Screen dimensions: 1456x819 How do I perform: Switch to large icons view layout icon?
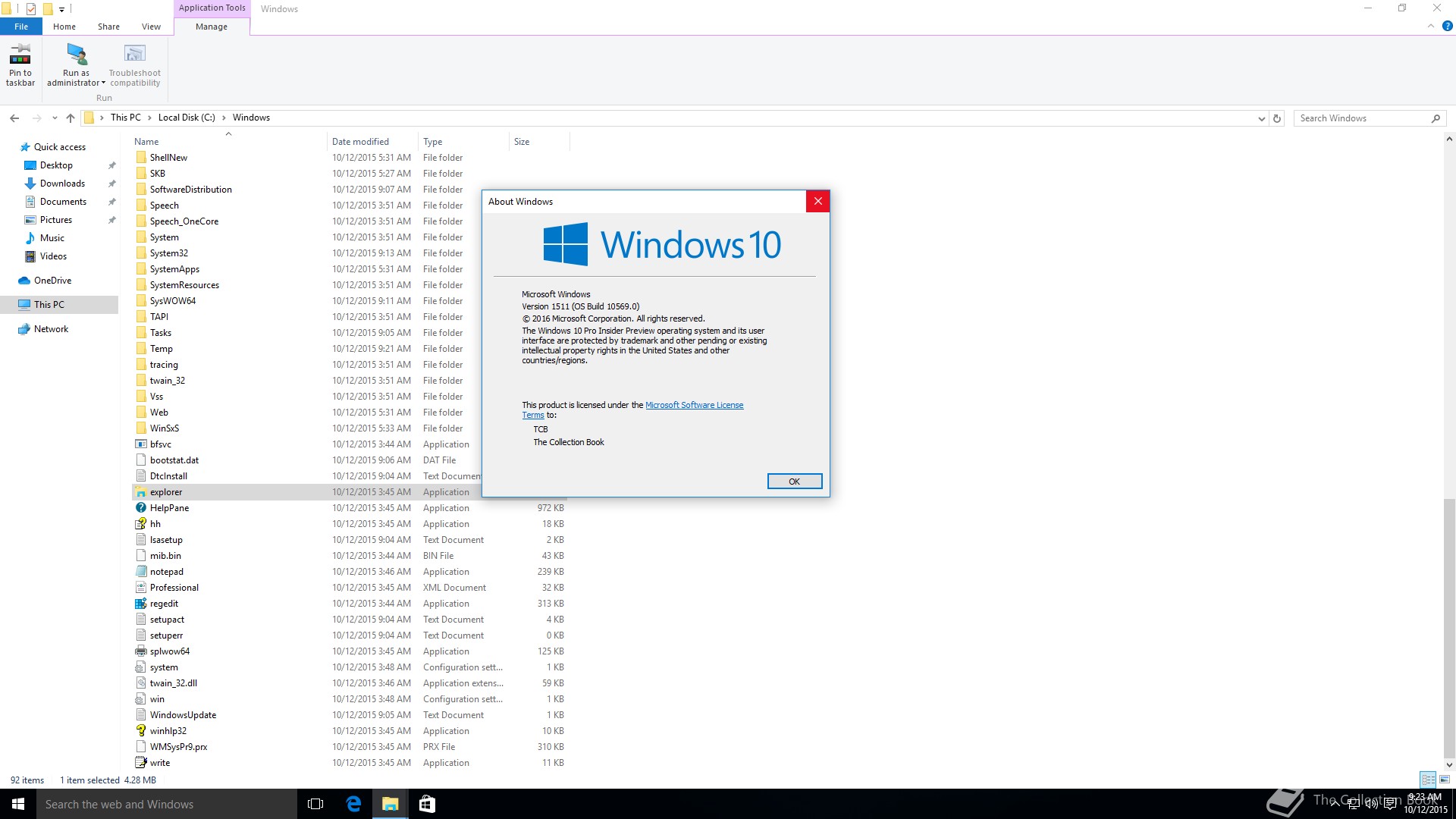(x=1444, y=780)
